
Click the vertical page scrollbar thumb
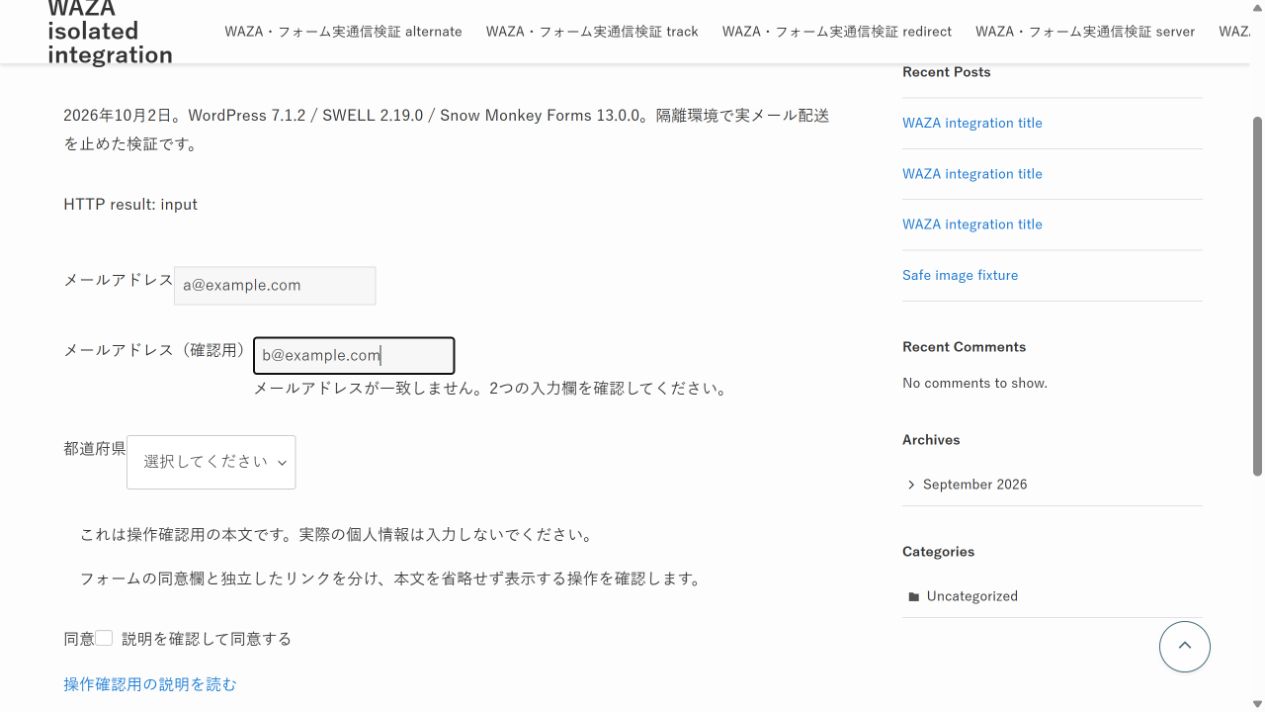(1257, 296)
